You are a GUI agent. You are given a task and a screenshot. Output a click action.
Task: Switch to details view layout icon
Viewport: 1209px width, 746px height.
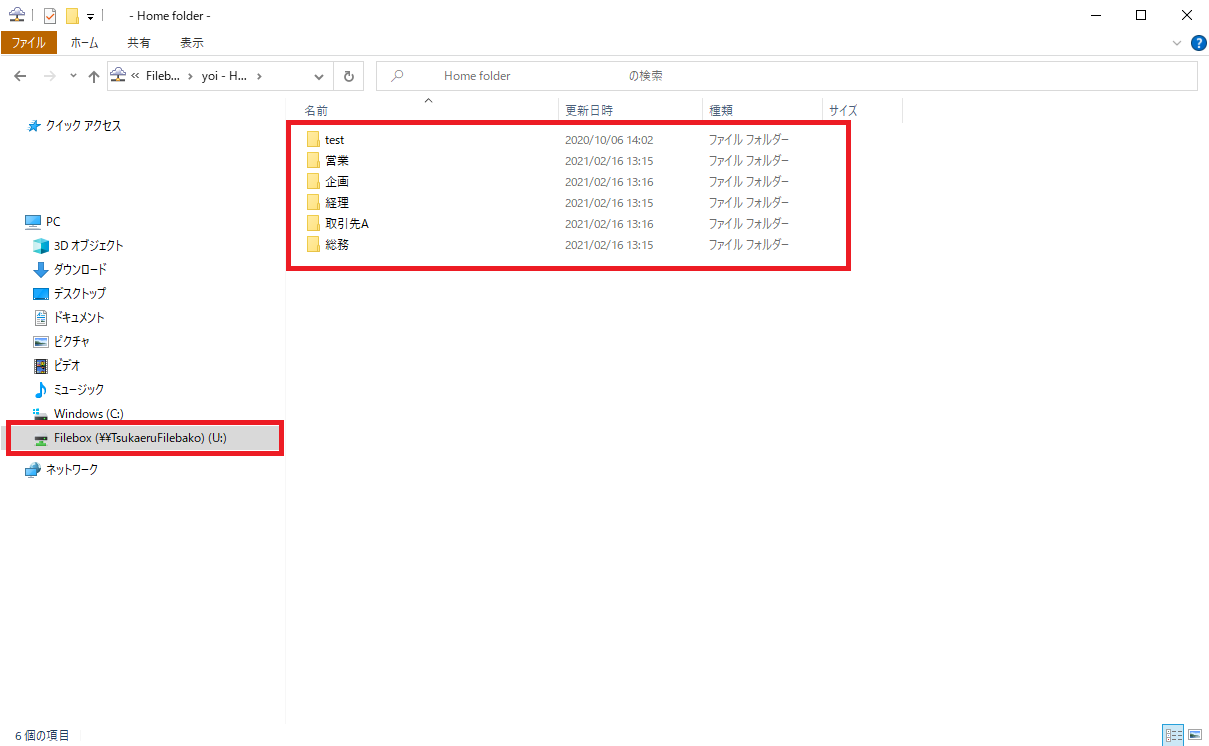pyautogui.click(x=1172, y=735)
